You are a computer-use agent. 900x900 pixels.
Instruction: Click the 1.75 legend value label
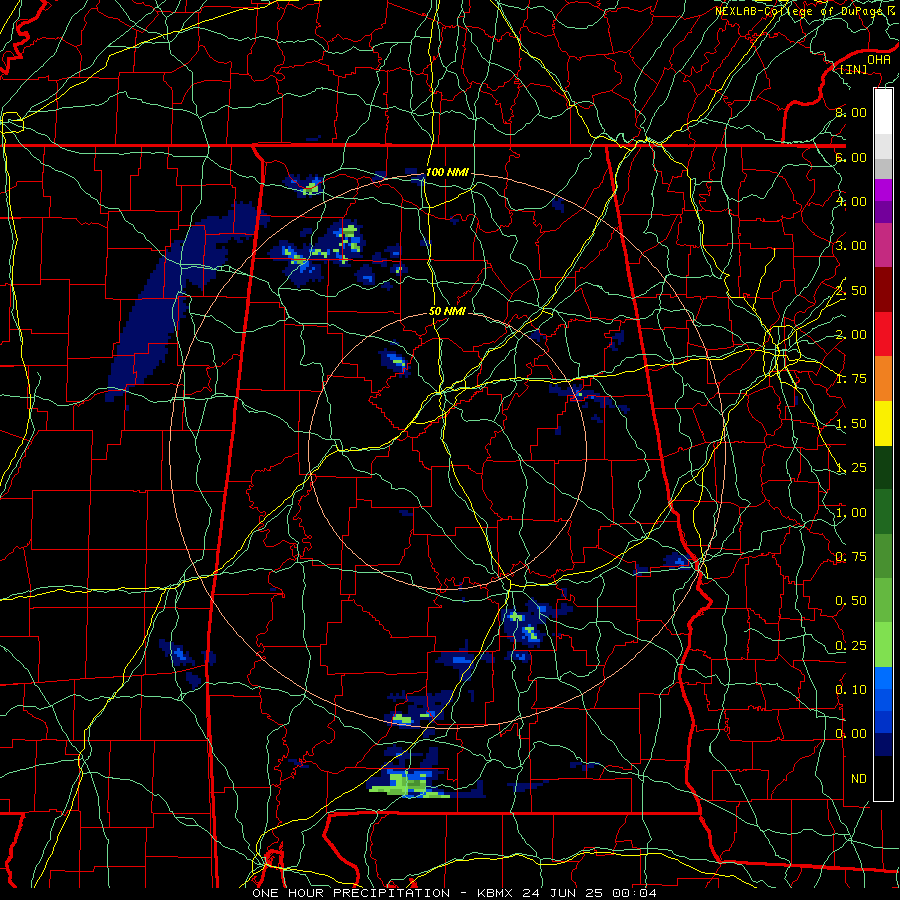point(851,379)
